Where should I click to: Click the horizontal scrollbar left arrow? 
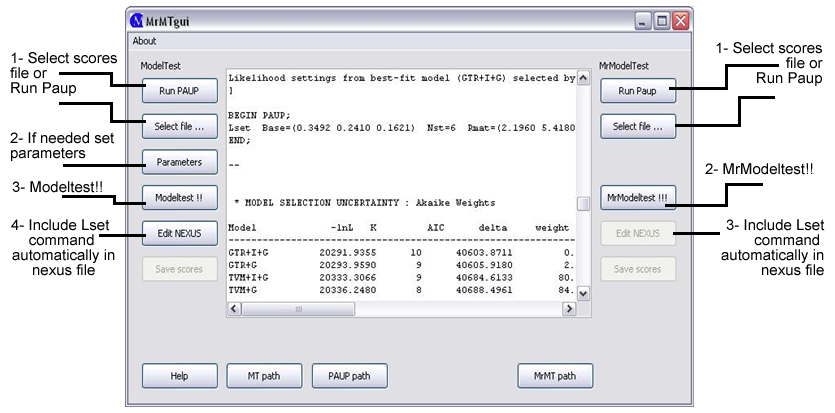(x=235, y=309)
